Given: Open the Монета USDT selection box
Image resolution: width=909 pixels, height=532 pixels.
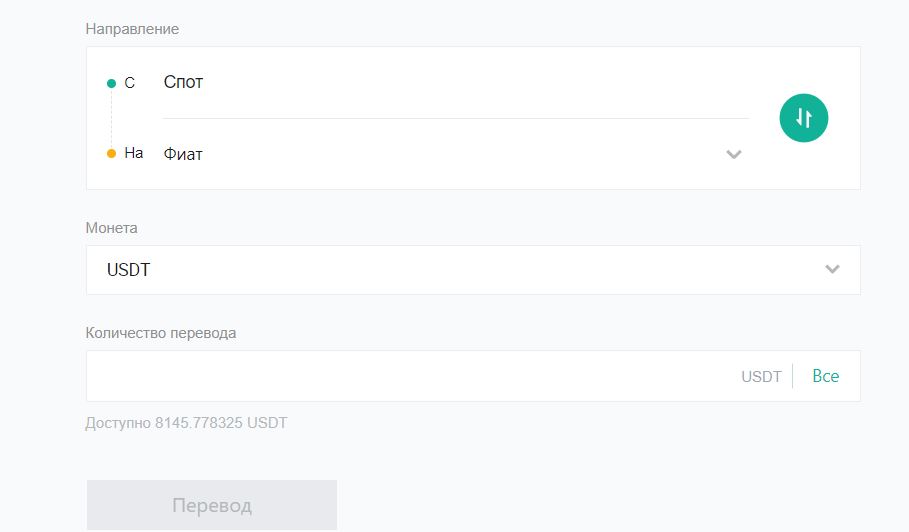Looking at the screenshot, I should (473, 269).
